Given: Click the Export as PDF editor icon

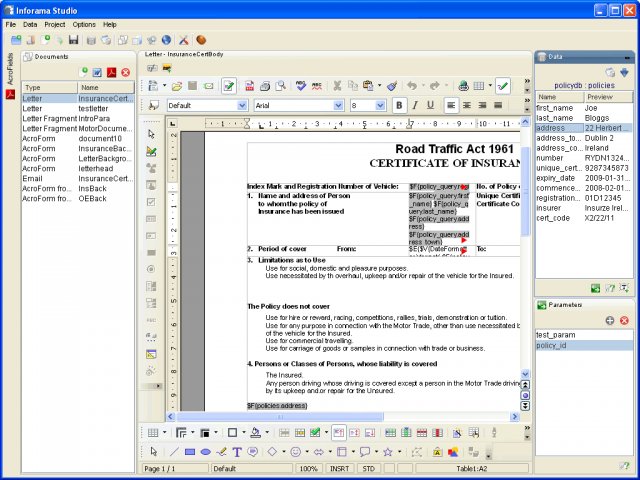Looking at the screenshot, I should point(249,86).
